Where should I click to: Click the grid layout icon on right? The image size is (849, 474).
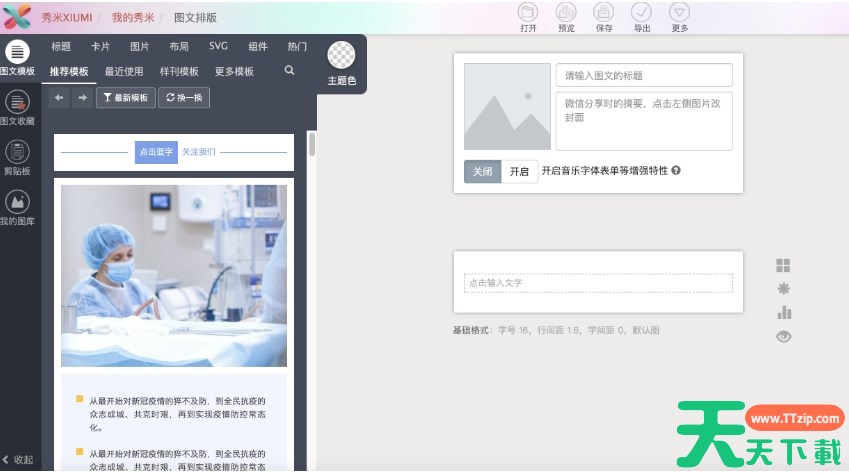point(783,265)
